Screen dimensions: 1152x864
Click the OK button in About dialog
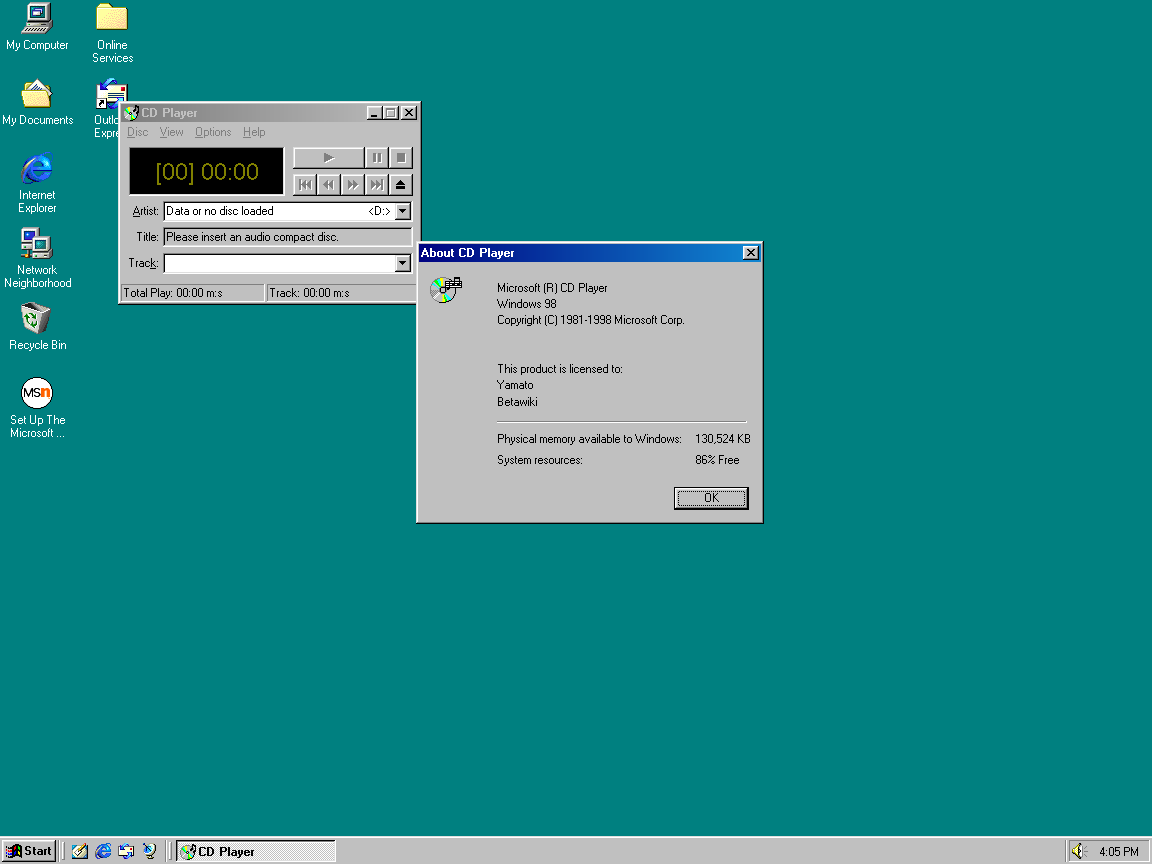click(x=711, y=498)
